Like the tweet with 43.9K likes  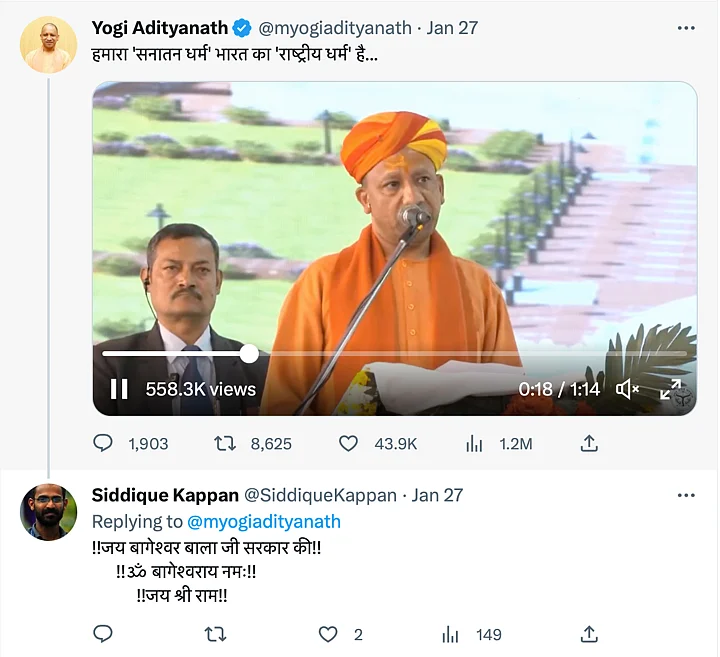point(348,443)
